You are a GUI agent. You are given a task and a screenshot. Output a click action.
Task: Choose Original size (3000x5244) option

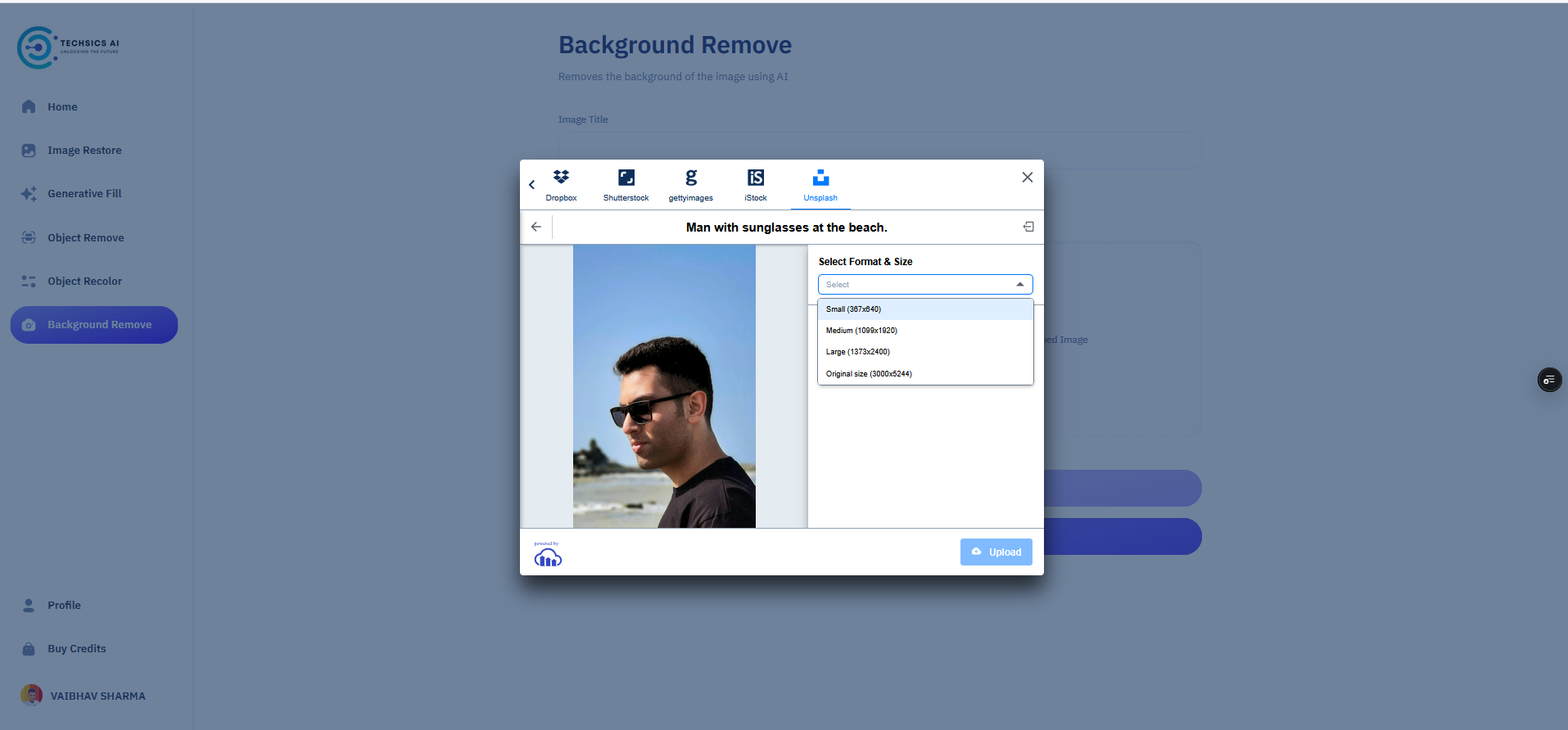point(925,374)
